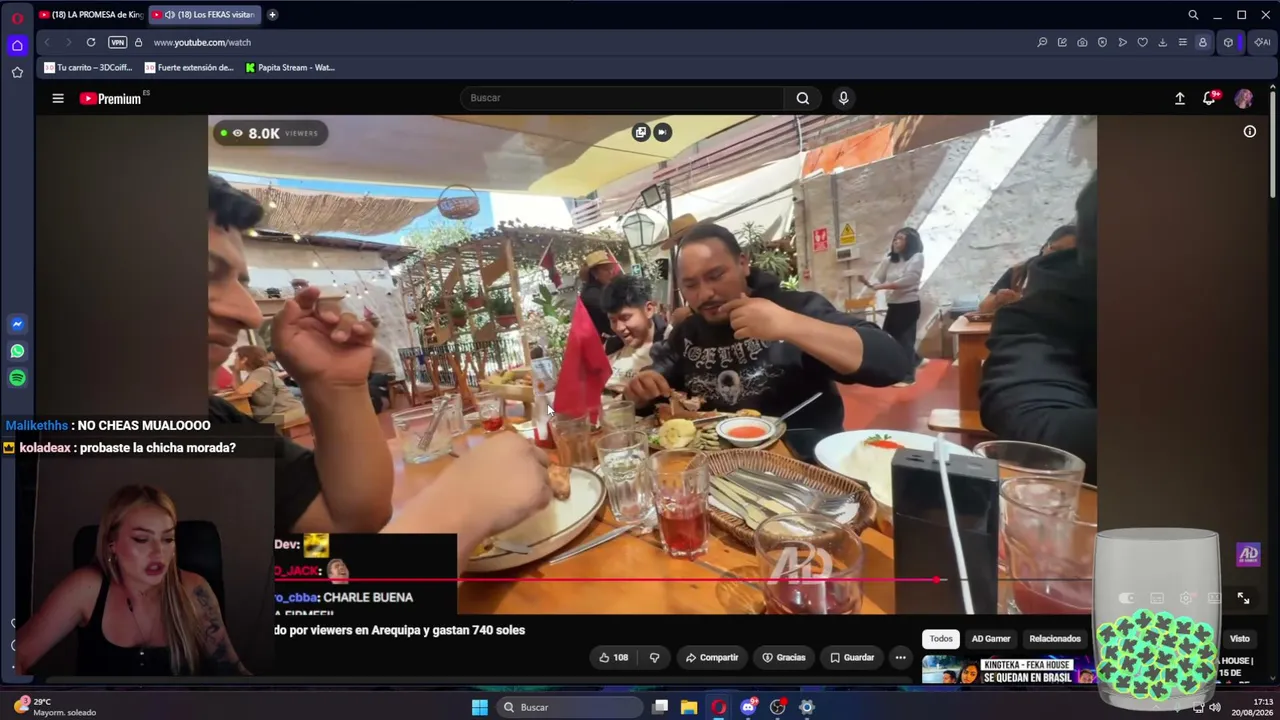Screen dimensions: 1280x720
Task: Select the Visto filter chip
Action: (x=1240, y=638)
